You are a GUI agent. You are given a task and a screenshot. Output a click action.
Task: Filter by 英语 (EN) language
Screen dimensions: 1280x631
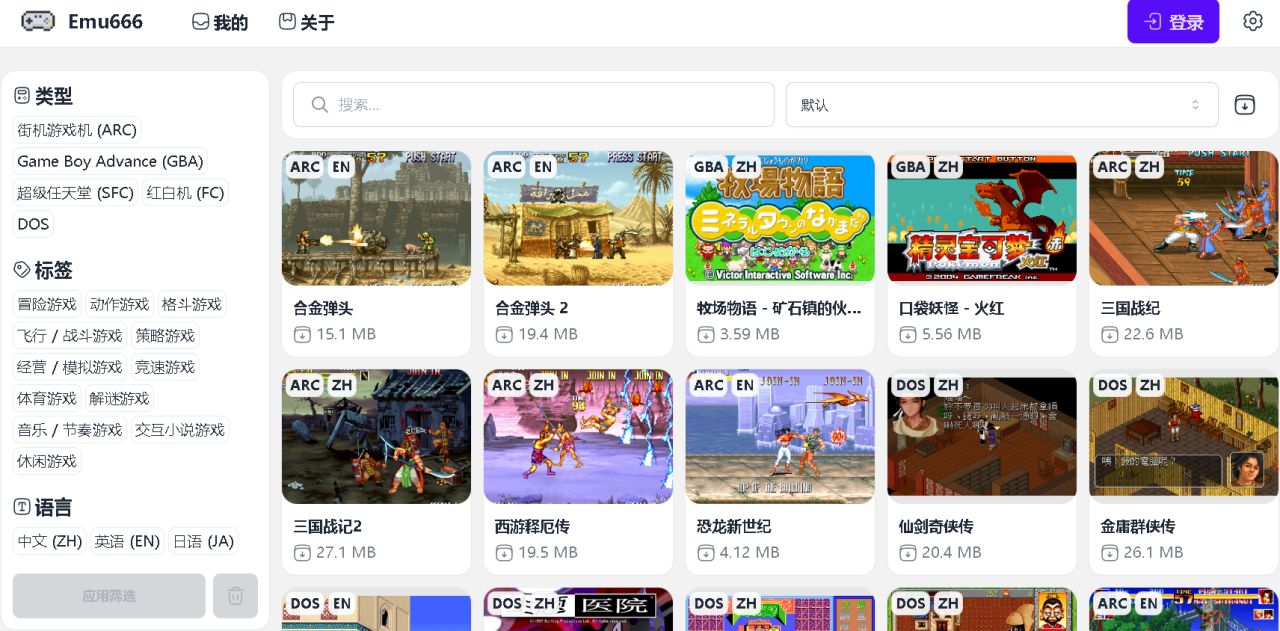coord(127,541)
